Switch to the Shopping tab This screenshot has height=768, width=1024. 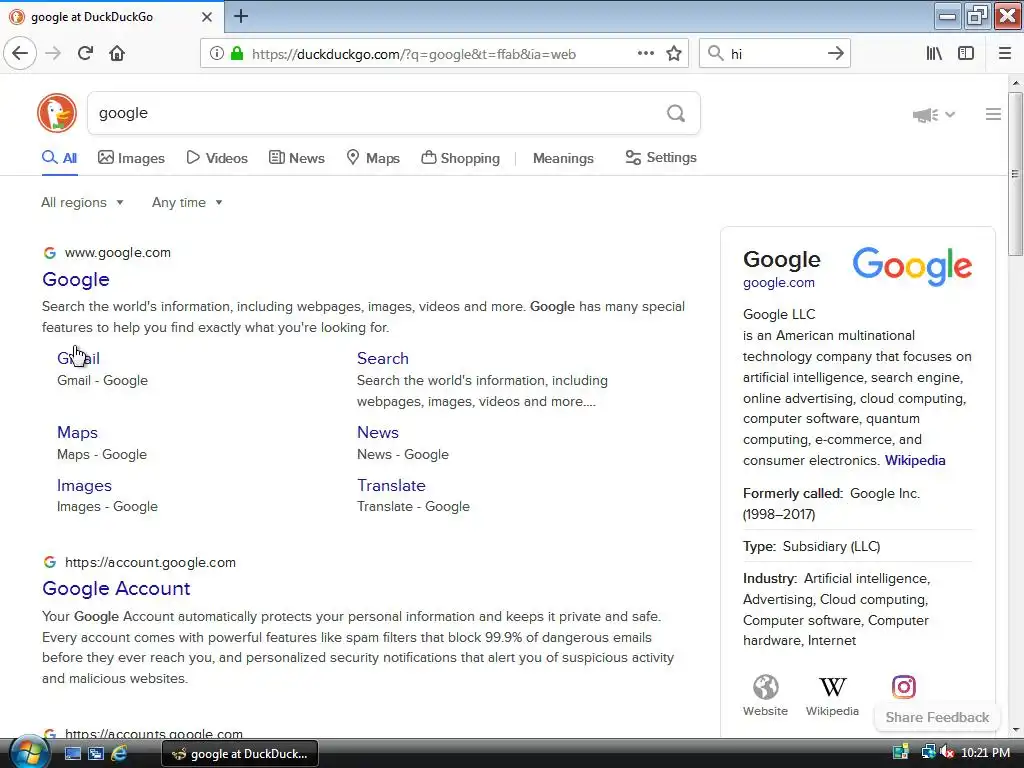coord(460,158)
